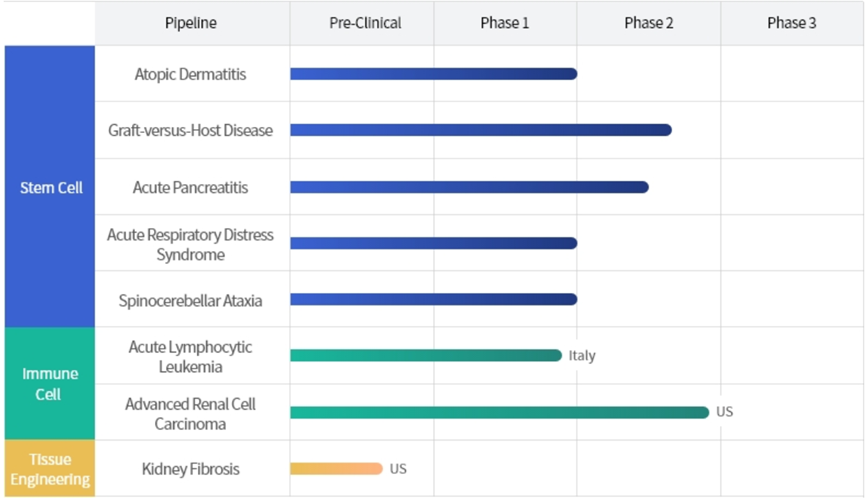Click the Atopic Dermatitis pipeline label
Viewport: 865px width, 500px height.
191,74
